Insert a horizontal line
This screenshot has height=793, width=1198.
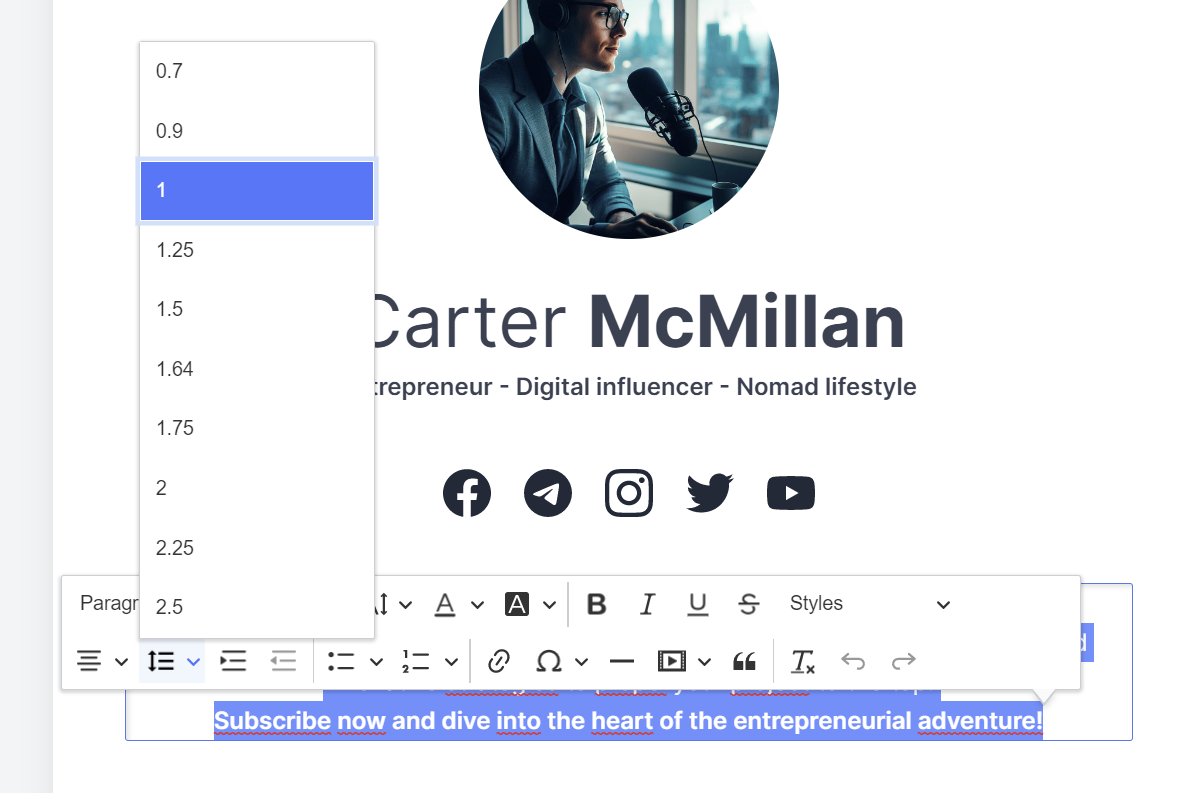pos(622,661)
